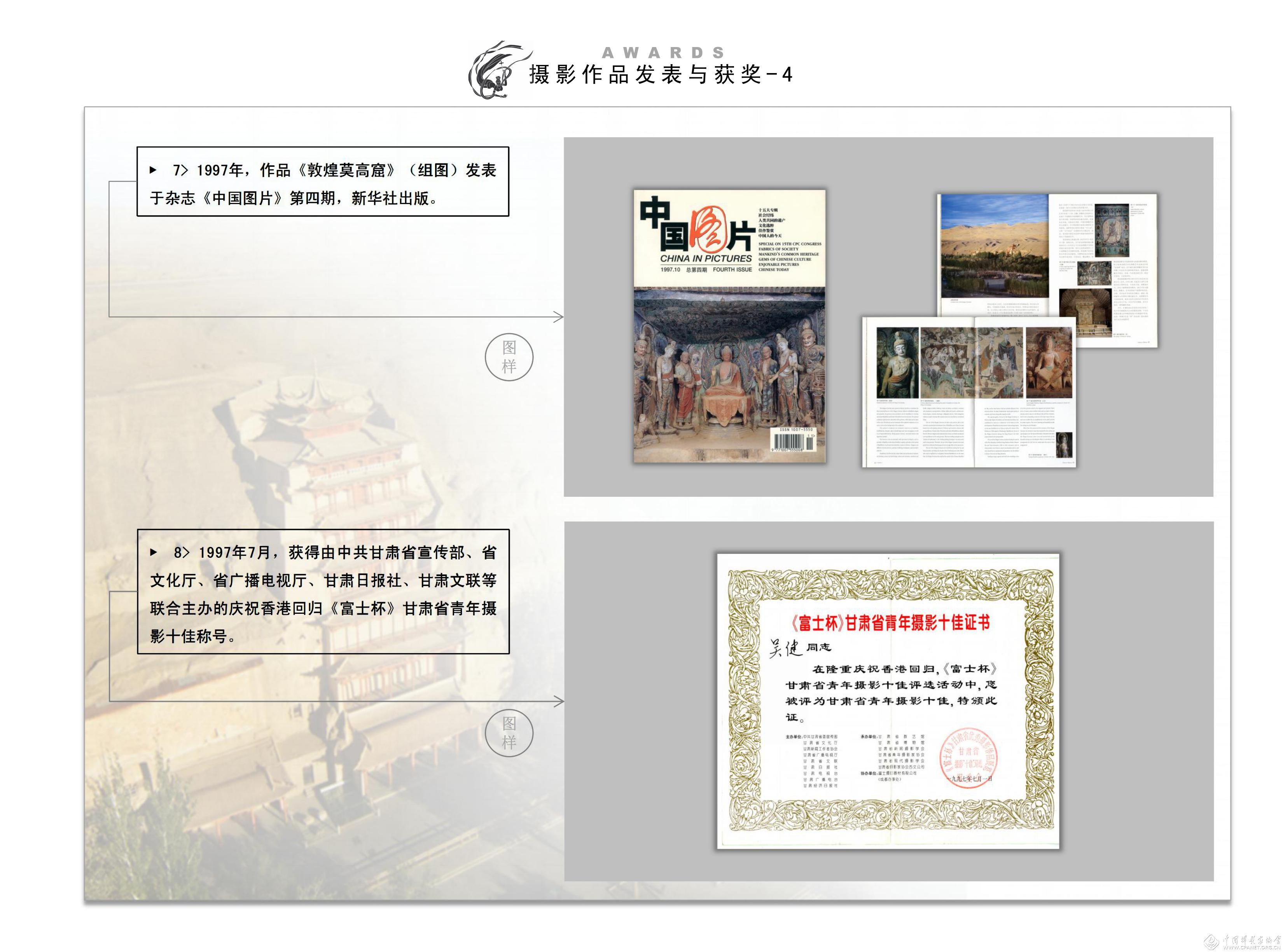The width and height of the screenshot is (1283, 952).
Task: Click the upper 图样 circle badge
Action: (509, 357)
